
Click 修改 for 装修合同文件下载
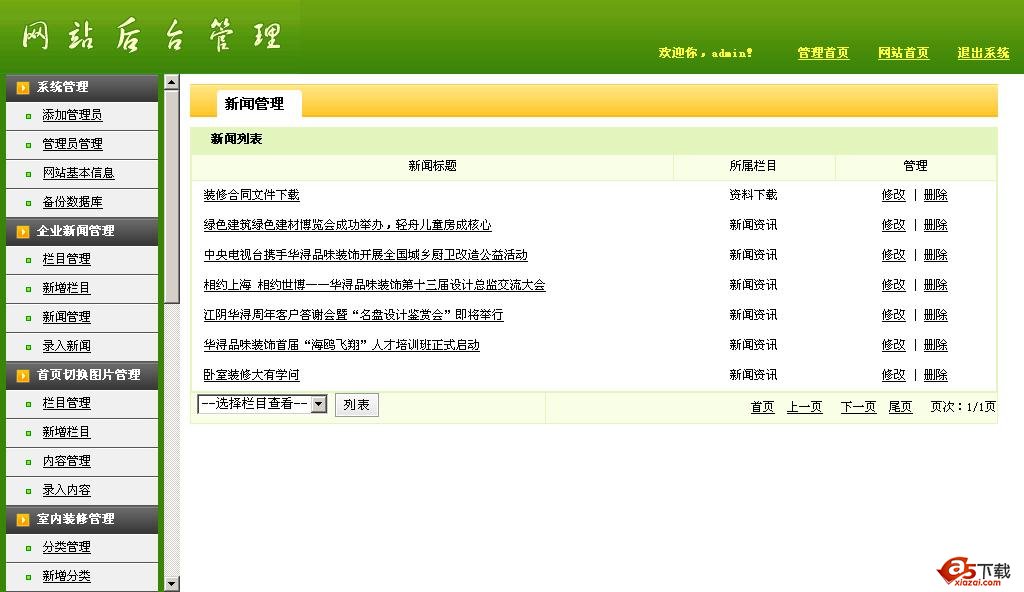893,195
